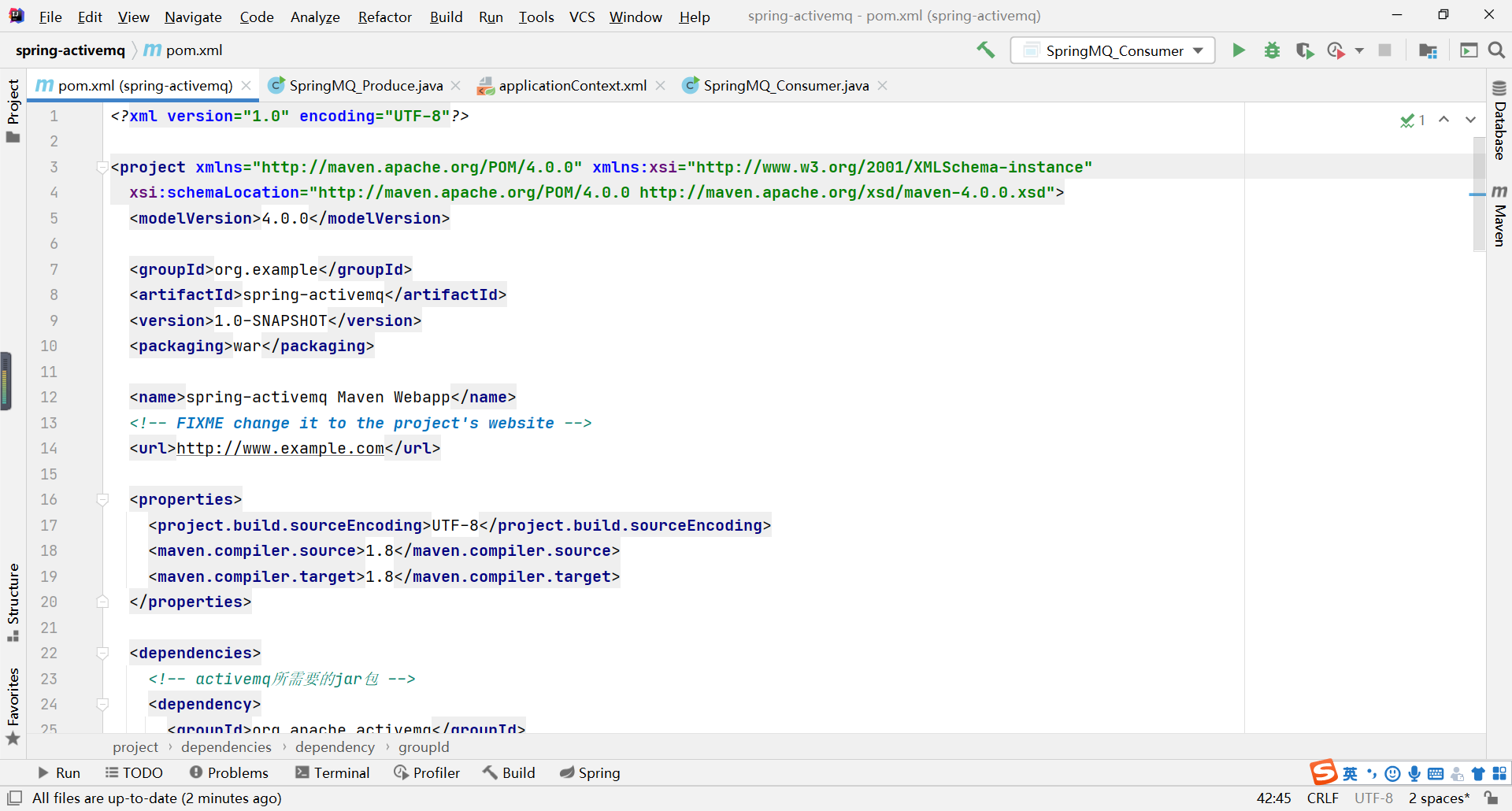1512x811 pixels.
Task: Follow the http://www.example.com url link
Action: [x=280, y=448]
